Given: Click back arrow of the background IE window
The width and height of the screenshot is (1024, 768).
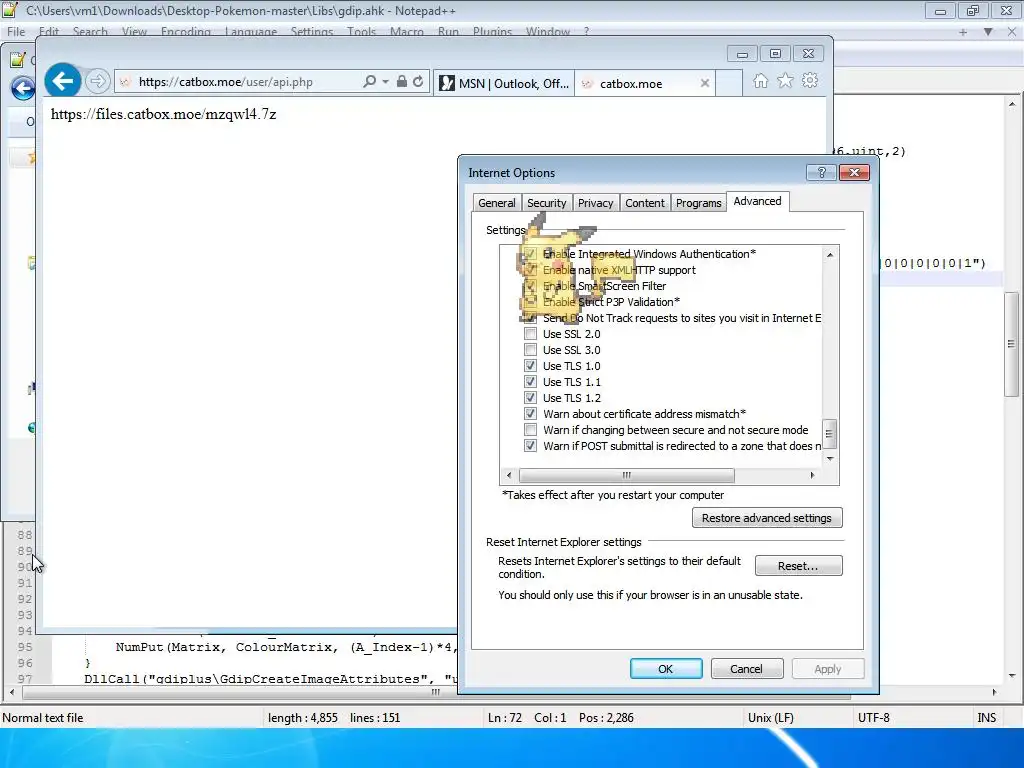Looking at the screenshot, I should [23, 88].
